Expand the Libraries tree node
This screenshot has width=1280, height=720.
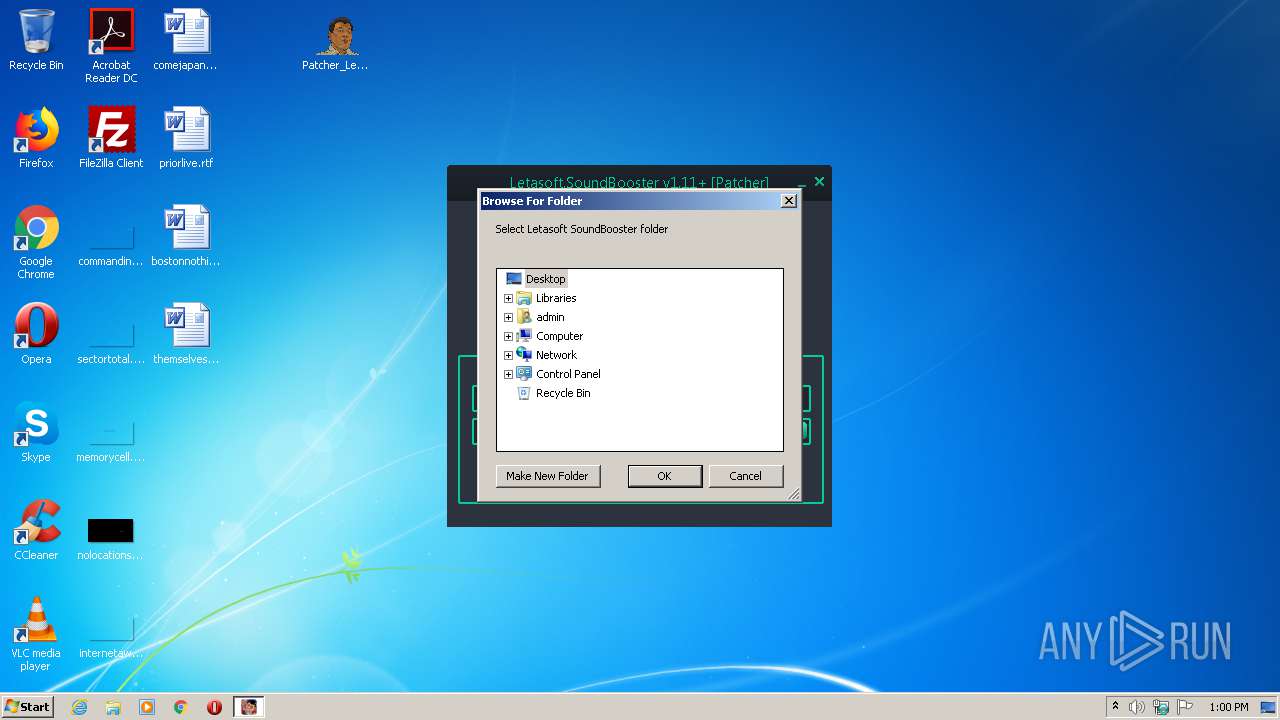[x=508, y=298]
